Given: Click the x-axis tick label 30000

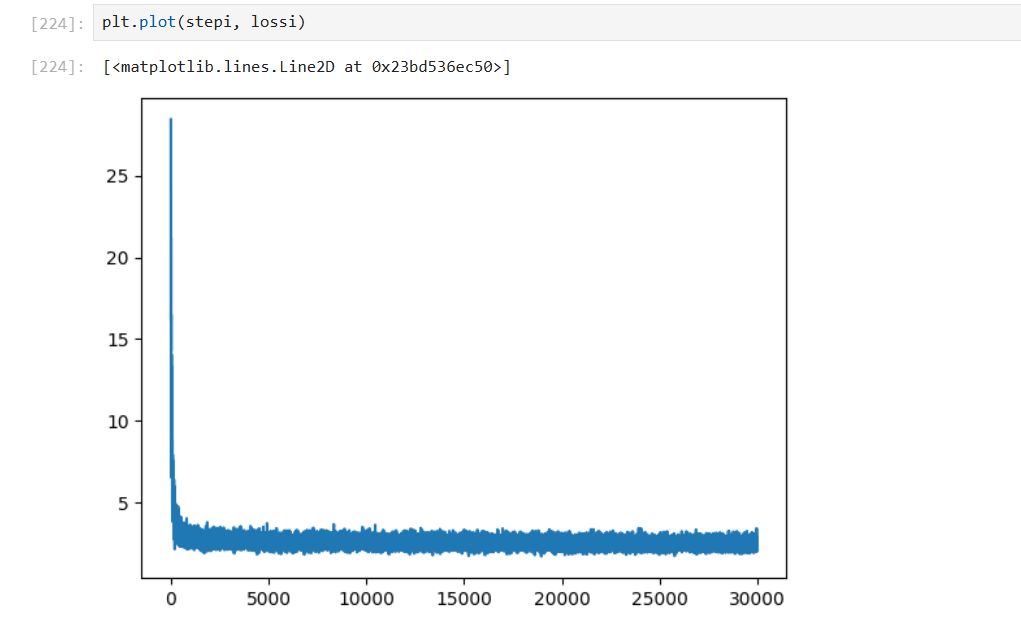Looking at the screenshot, I should (x=757, y=598).
